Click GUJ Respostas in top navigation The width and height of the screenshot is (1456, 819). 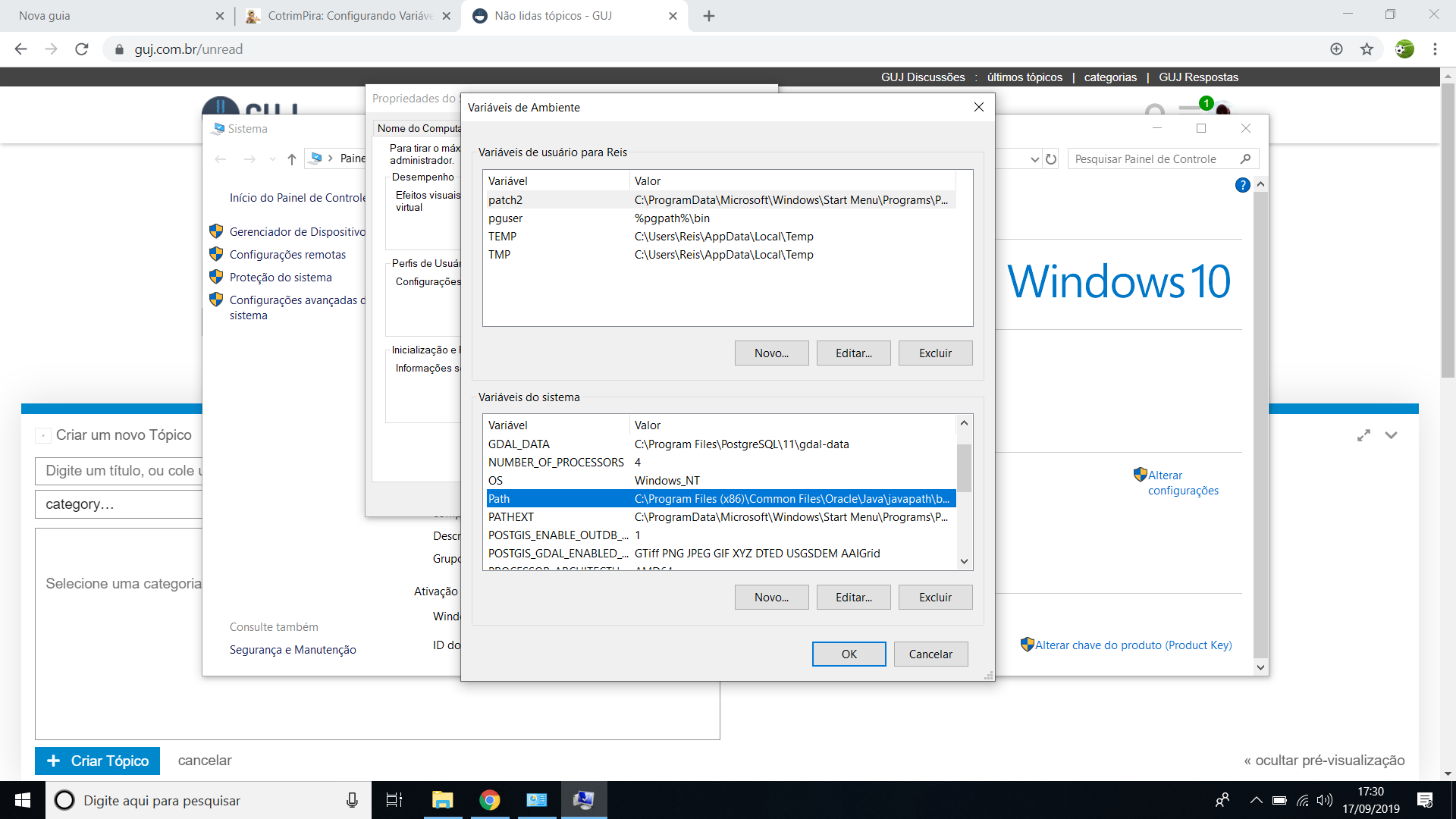tap(1198, 77)
